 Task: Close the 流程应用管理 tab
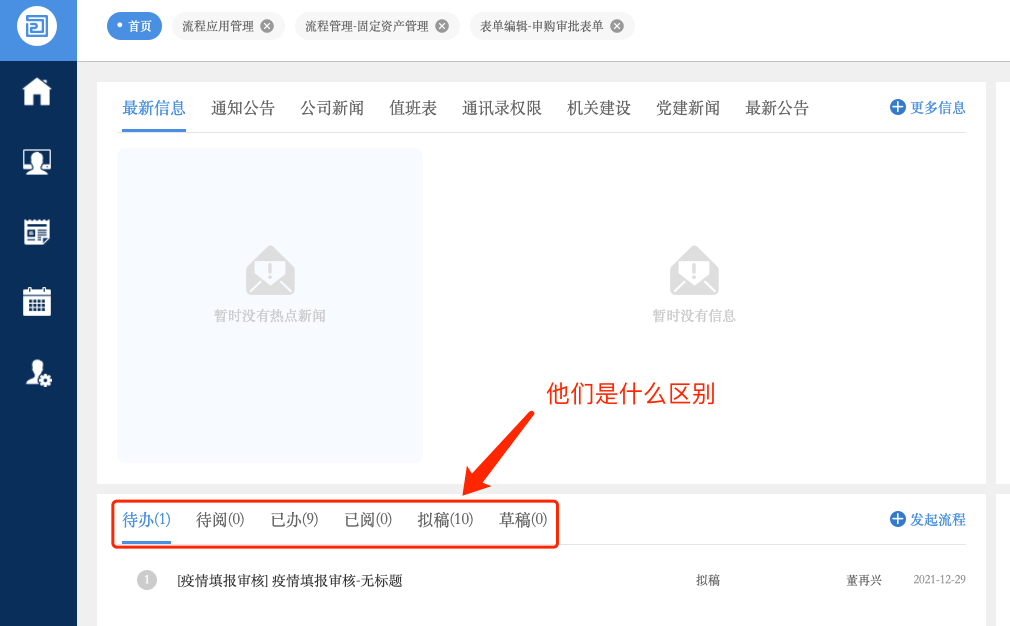267,26
